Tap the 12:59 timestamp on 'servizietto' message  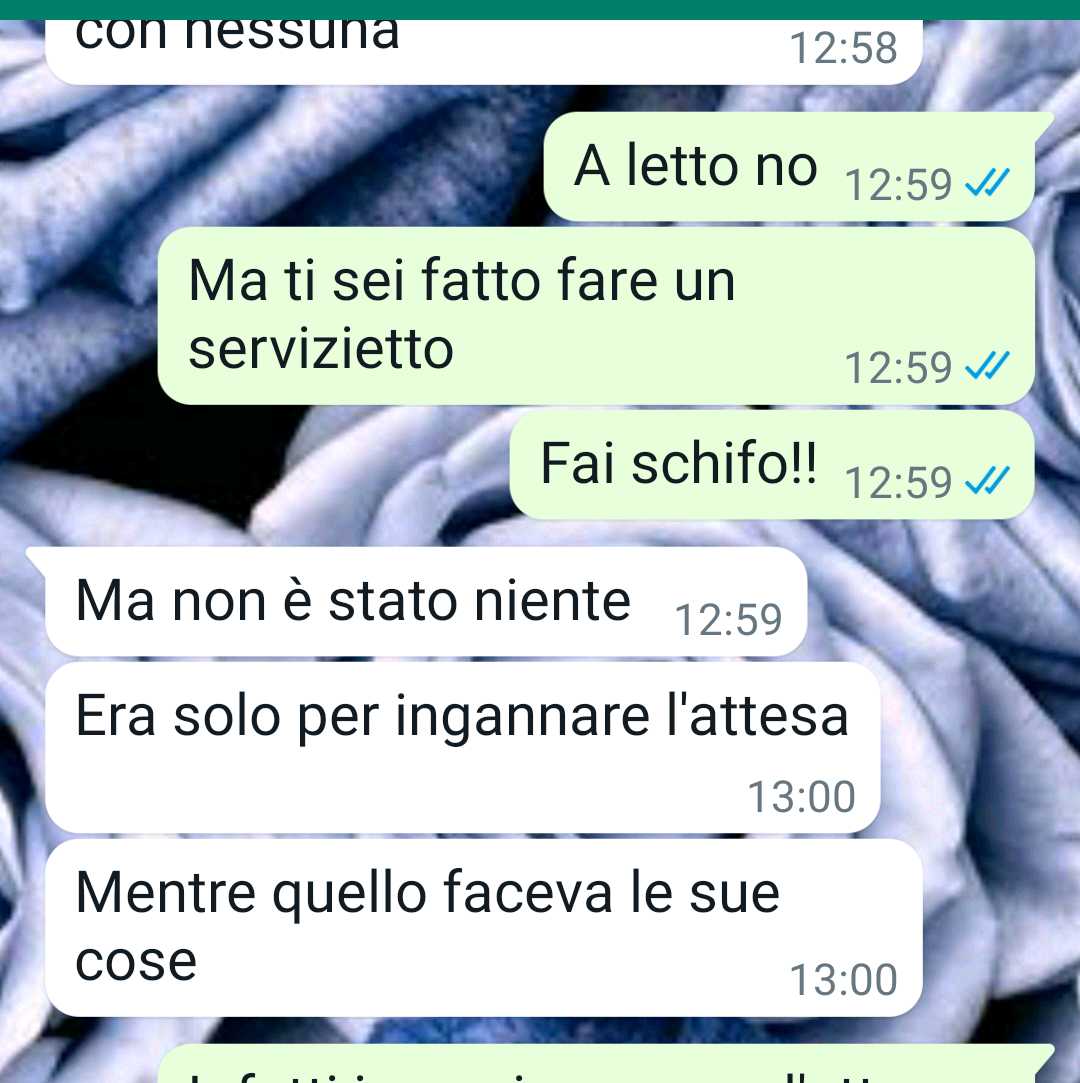click(x=898, y=367)
